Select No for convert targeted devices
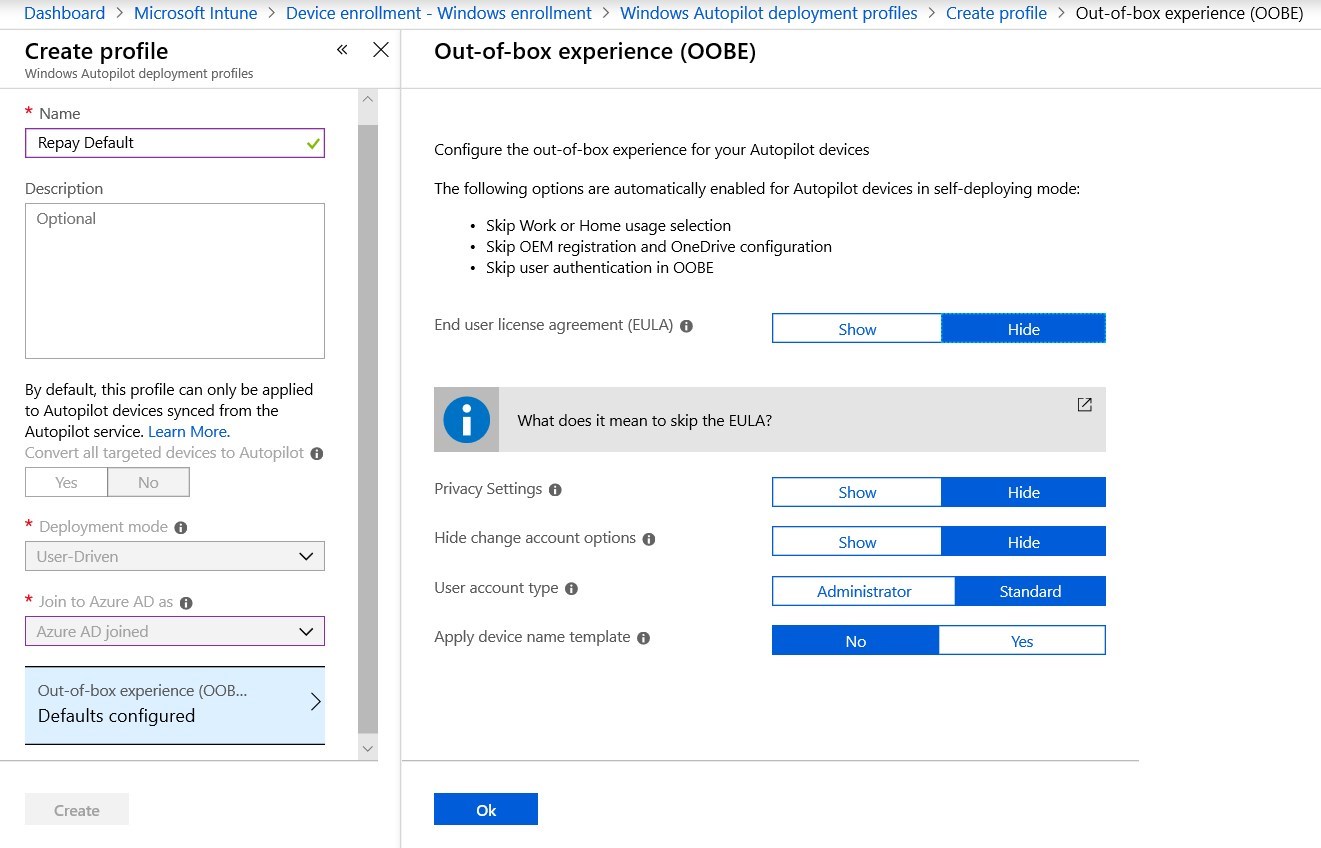The image size is (1321, 848). point(148,482)
